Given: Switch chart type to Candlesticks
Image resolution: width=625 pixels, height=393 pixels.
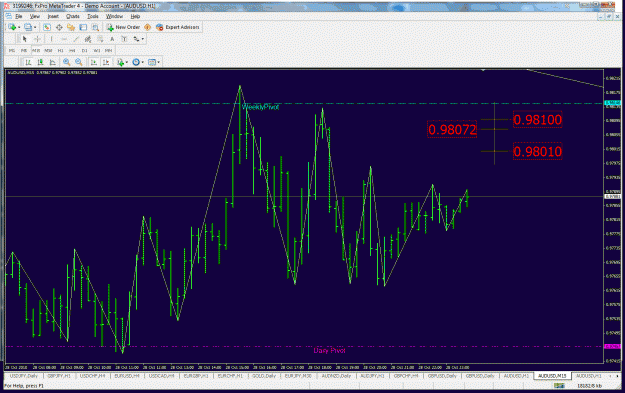Looking at the screenshot, I should tap(40, 62).
